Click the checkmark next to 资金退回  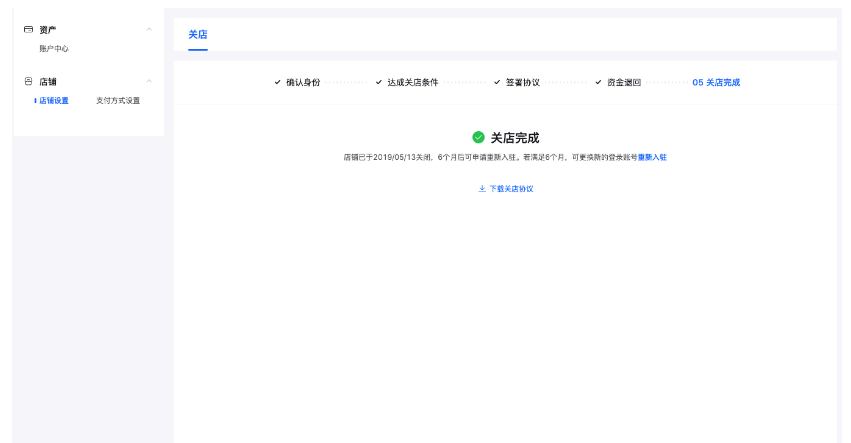tap(599, 82)
